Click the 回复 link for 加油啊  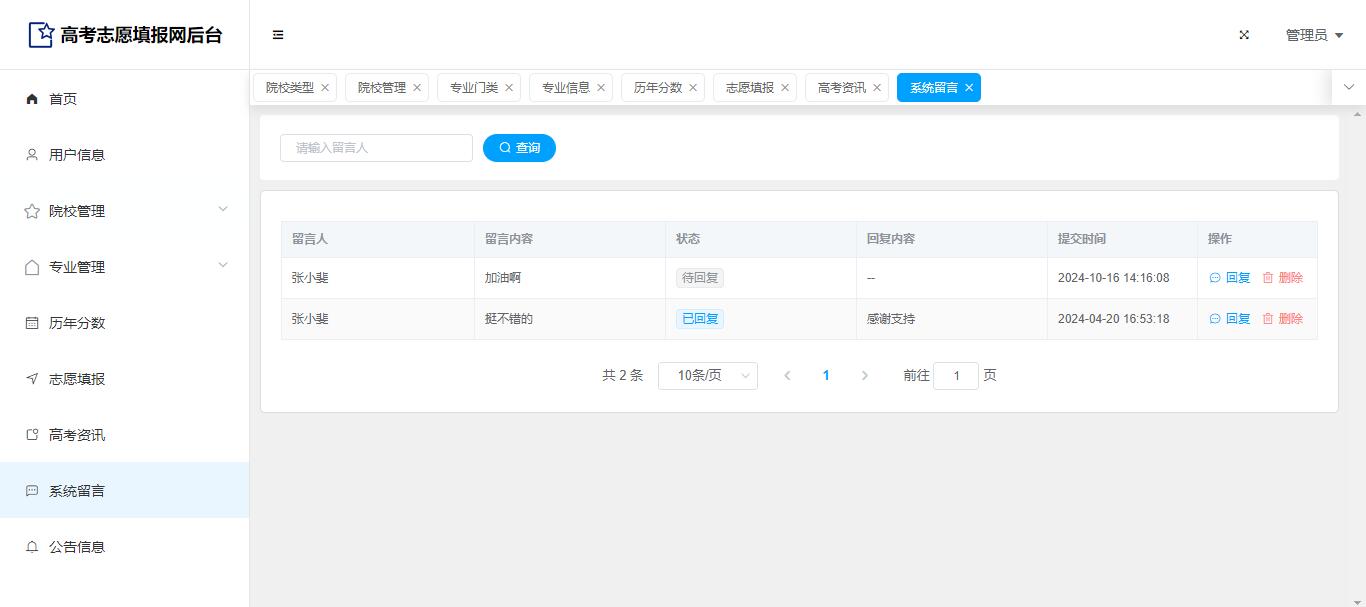(x=1230, y=278)
